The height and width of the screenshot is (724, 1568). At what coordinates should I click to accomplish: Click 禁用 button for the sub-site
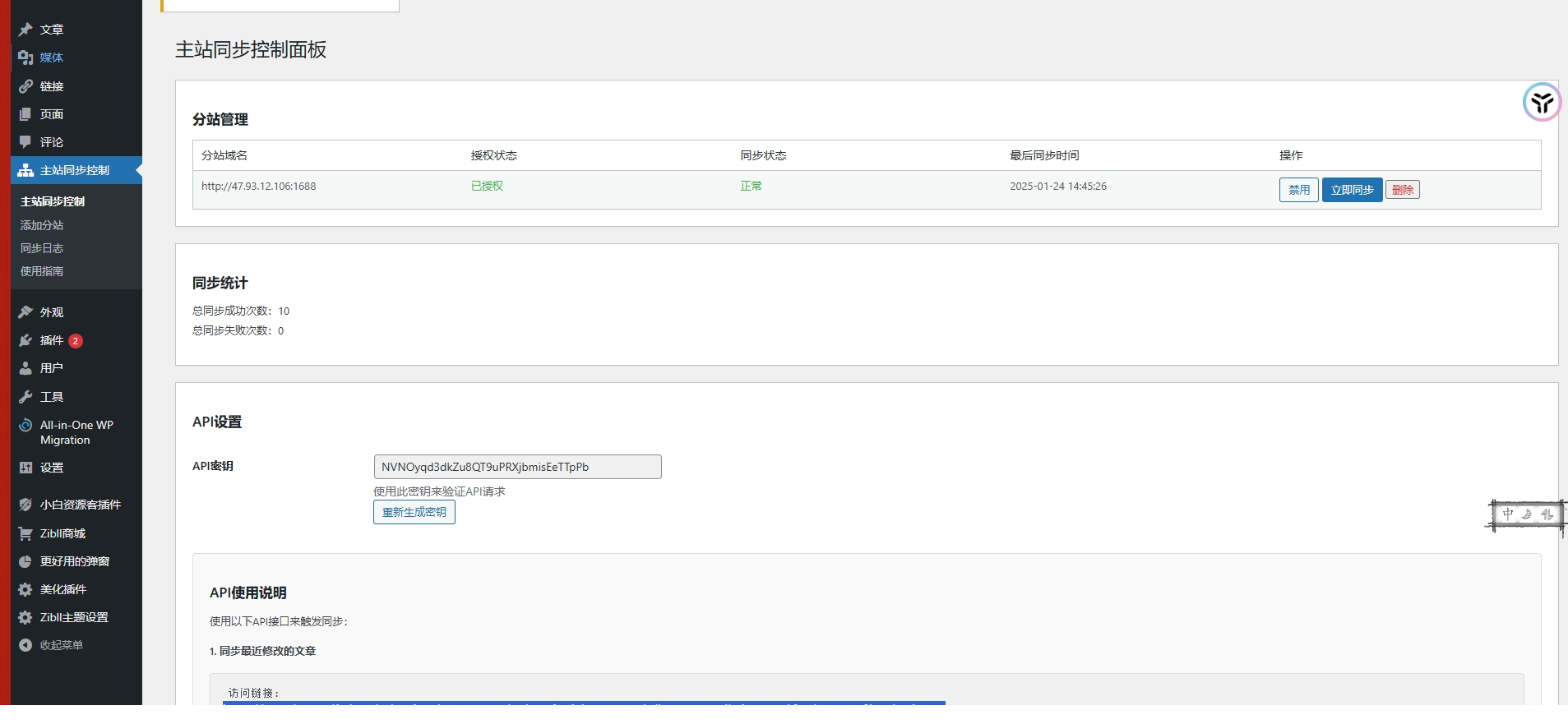1299,190
